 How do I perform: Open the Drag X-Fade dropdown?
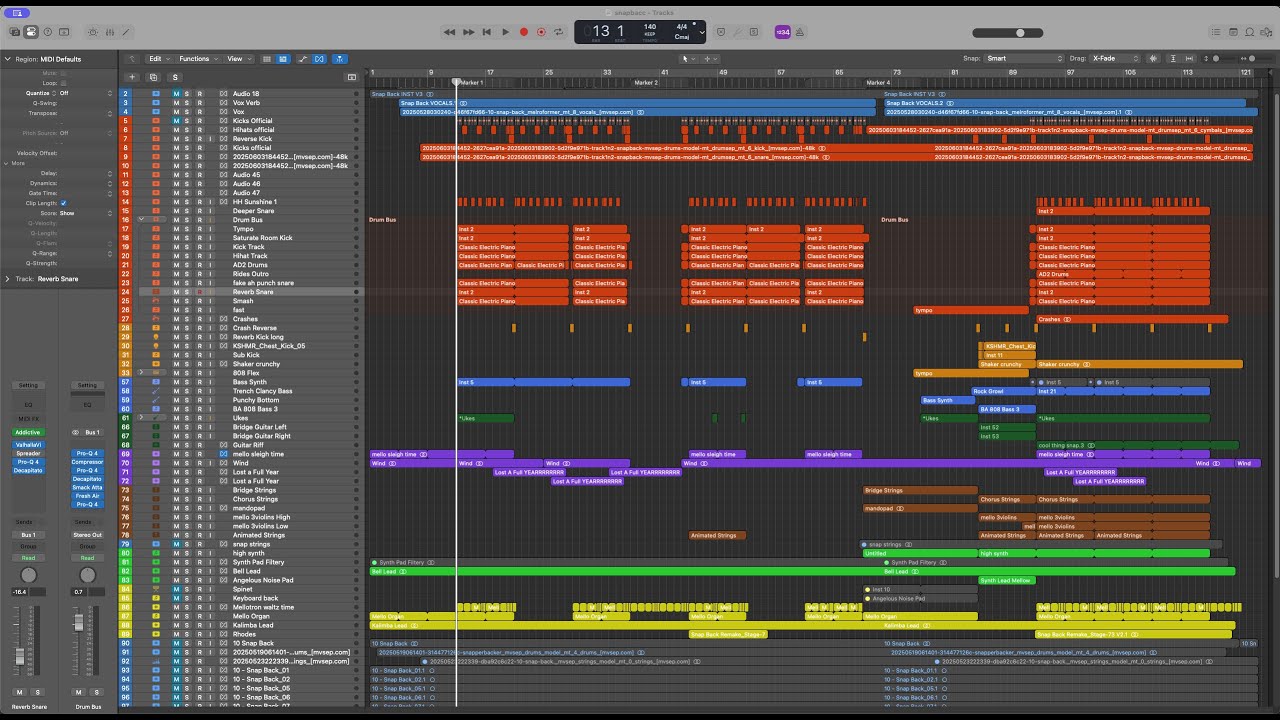coord(1115,59)
